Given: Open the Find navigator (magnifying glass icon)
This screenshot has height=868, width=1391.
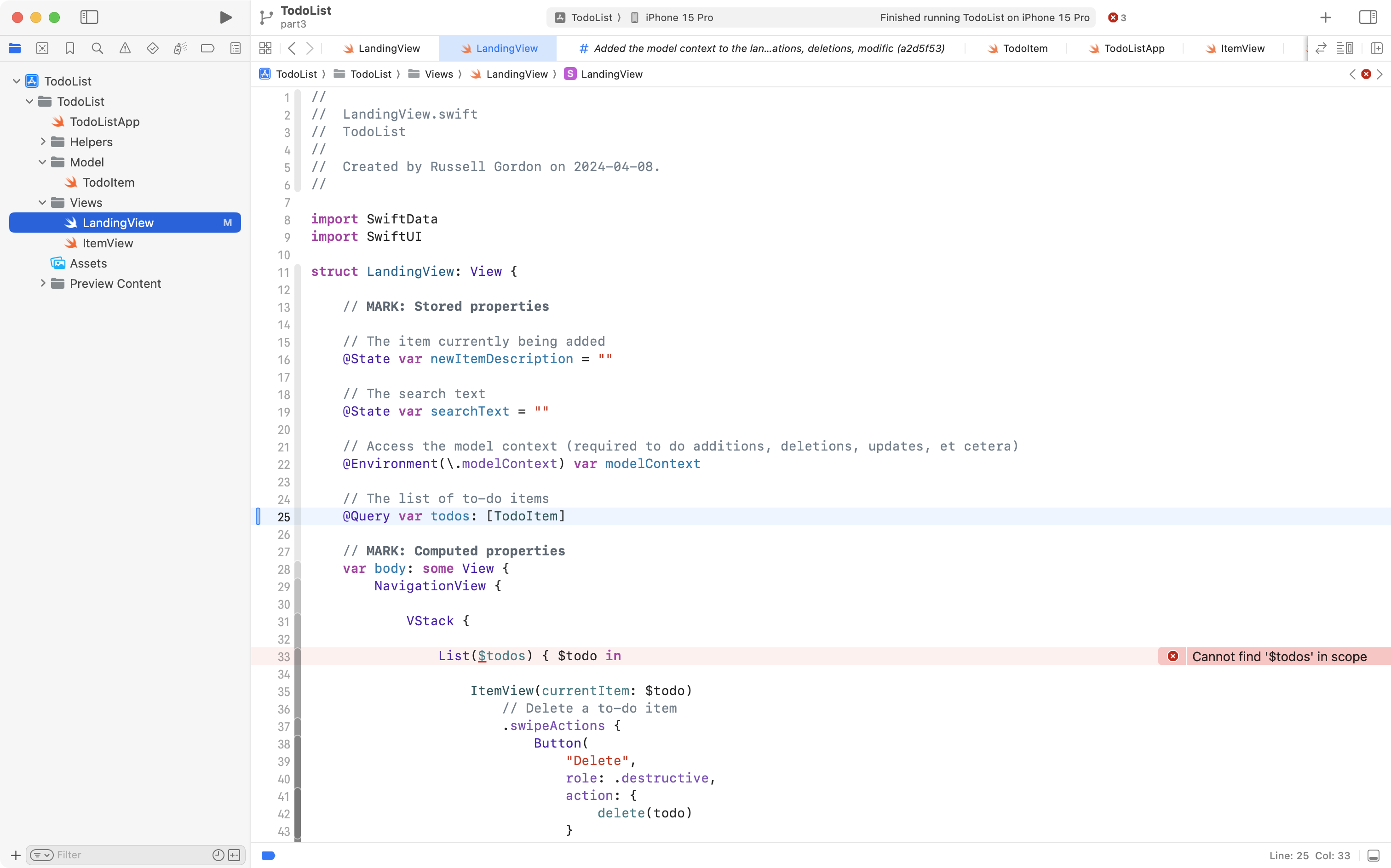Looking at the screenshot, I should (x=98, y=48).
